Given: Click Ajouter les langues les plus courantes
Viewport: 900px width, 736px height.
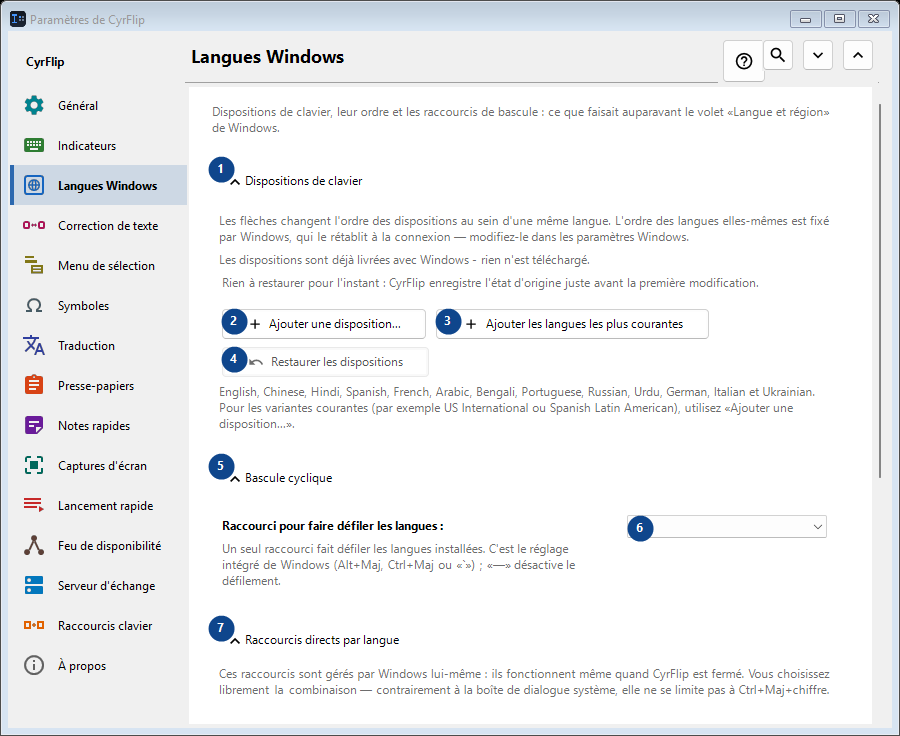Looking at the screenshot, I should coord(572,324).
